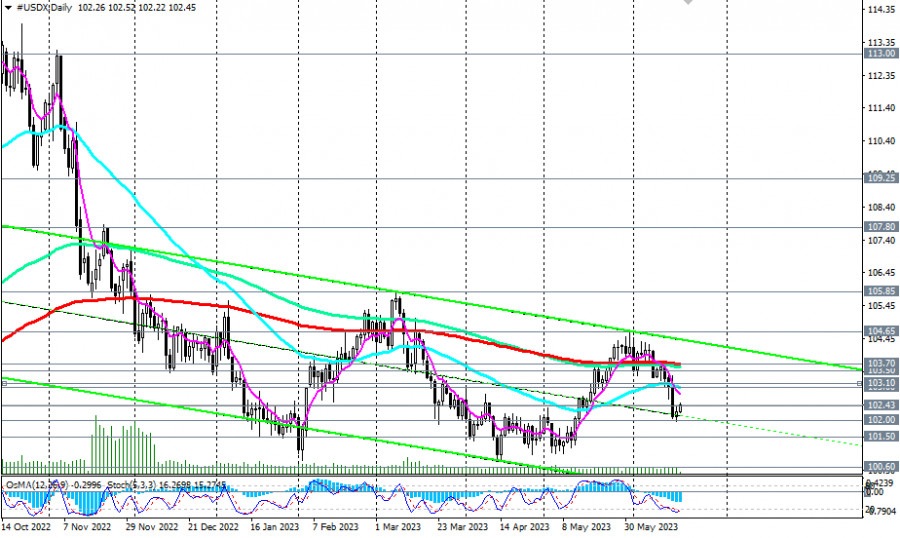Click the 104.65 resistance level tag
The width and height of the screenshot is (900, 538).
[x=881, y=331]
